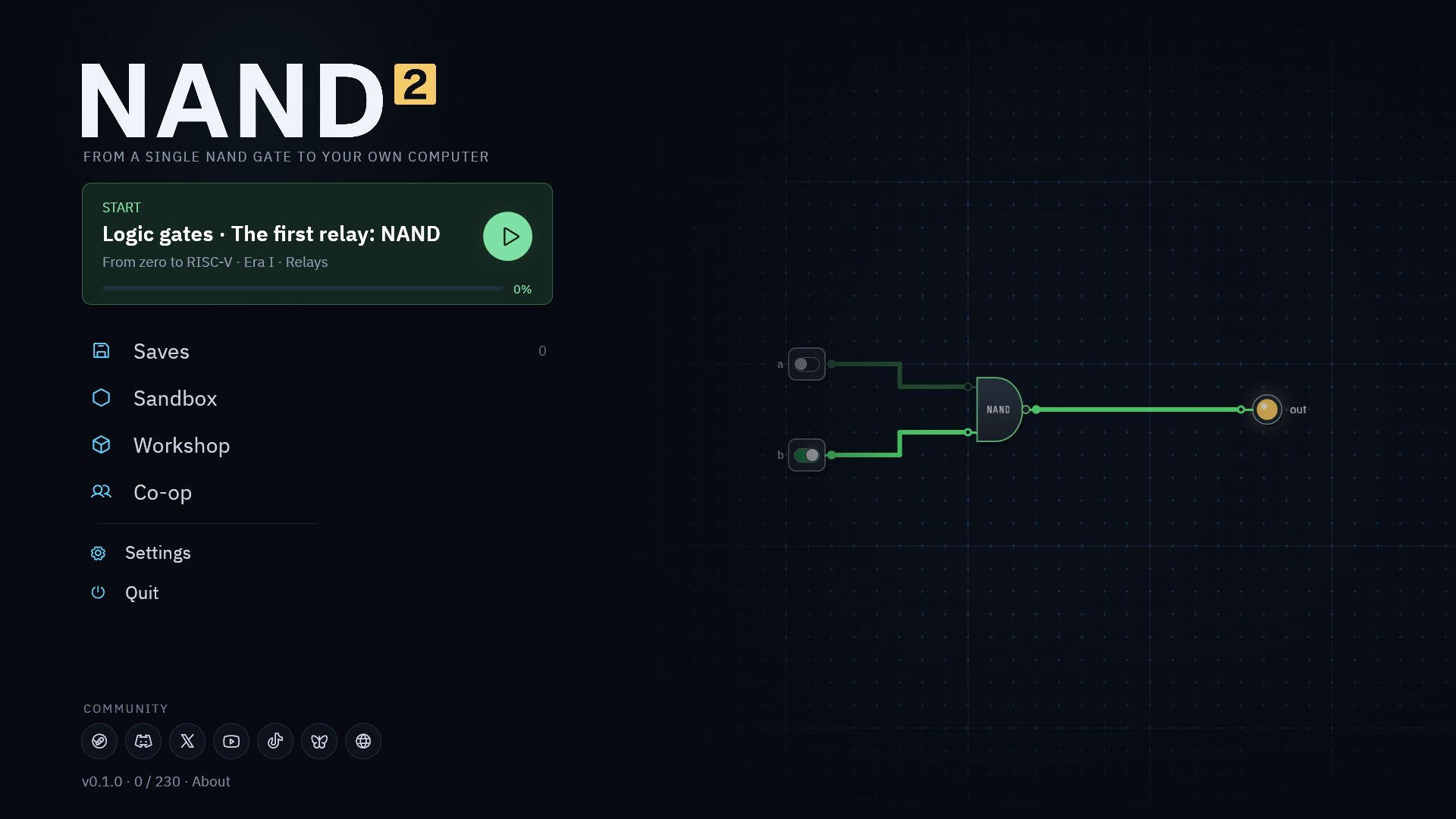This screenshot has width=1456, height=819.
Task: Click the 'COMMUNITY' heading
Action: point(126,708)
